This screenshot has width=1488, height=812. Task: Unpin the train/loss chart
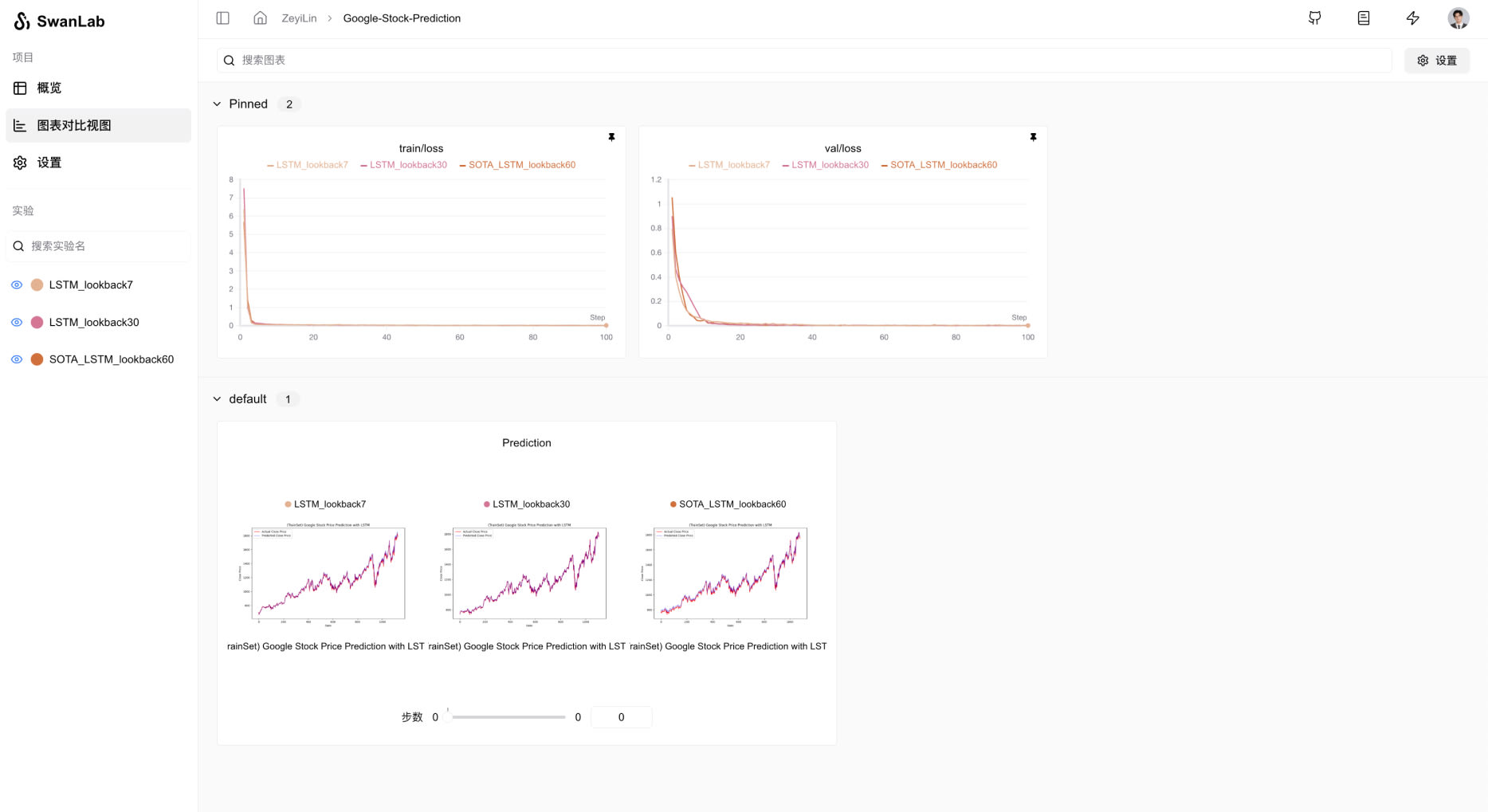coord(611,137)
